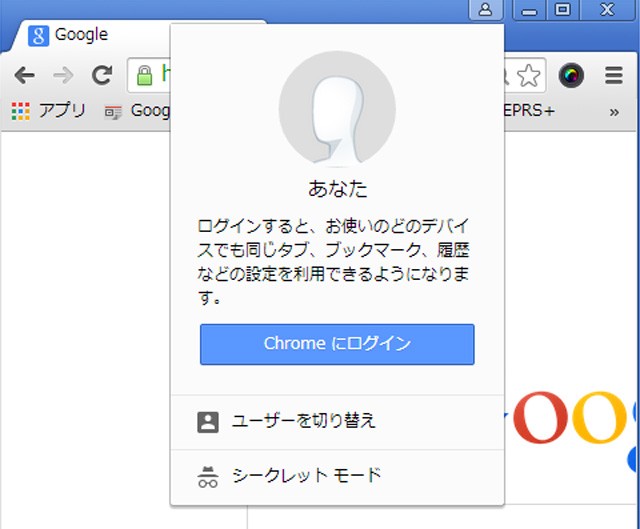Click the forward navigation arrow

tap(62, 75)
